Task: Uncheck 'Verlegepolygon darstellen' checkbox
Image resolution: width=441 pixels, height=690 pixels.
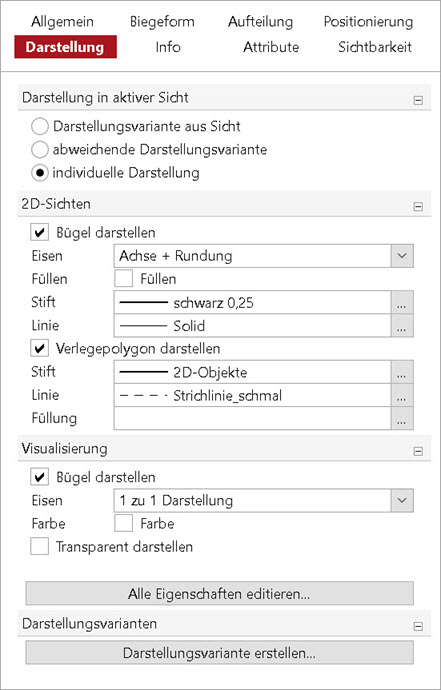Action: [x=40, y=349]
